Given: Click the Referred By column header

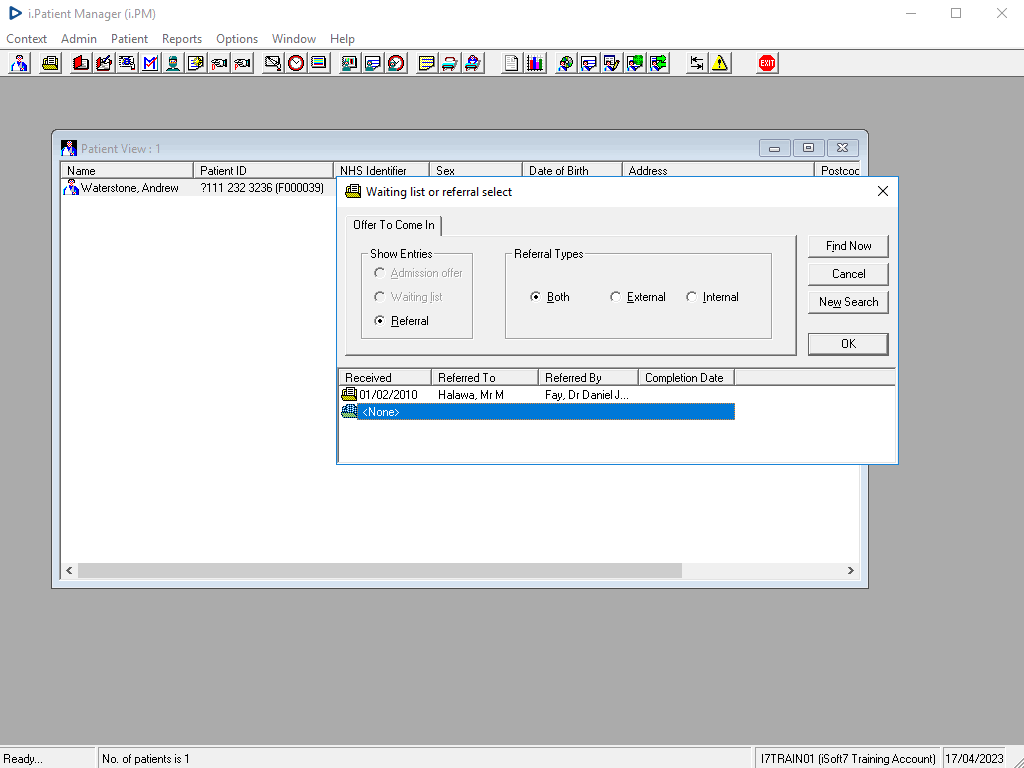Looking at the screenshot, I should 588,377.
